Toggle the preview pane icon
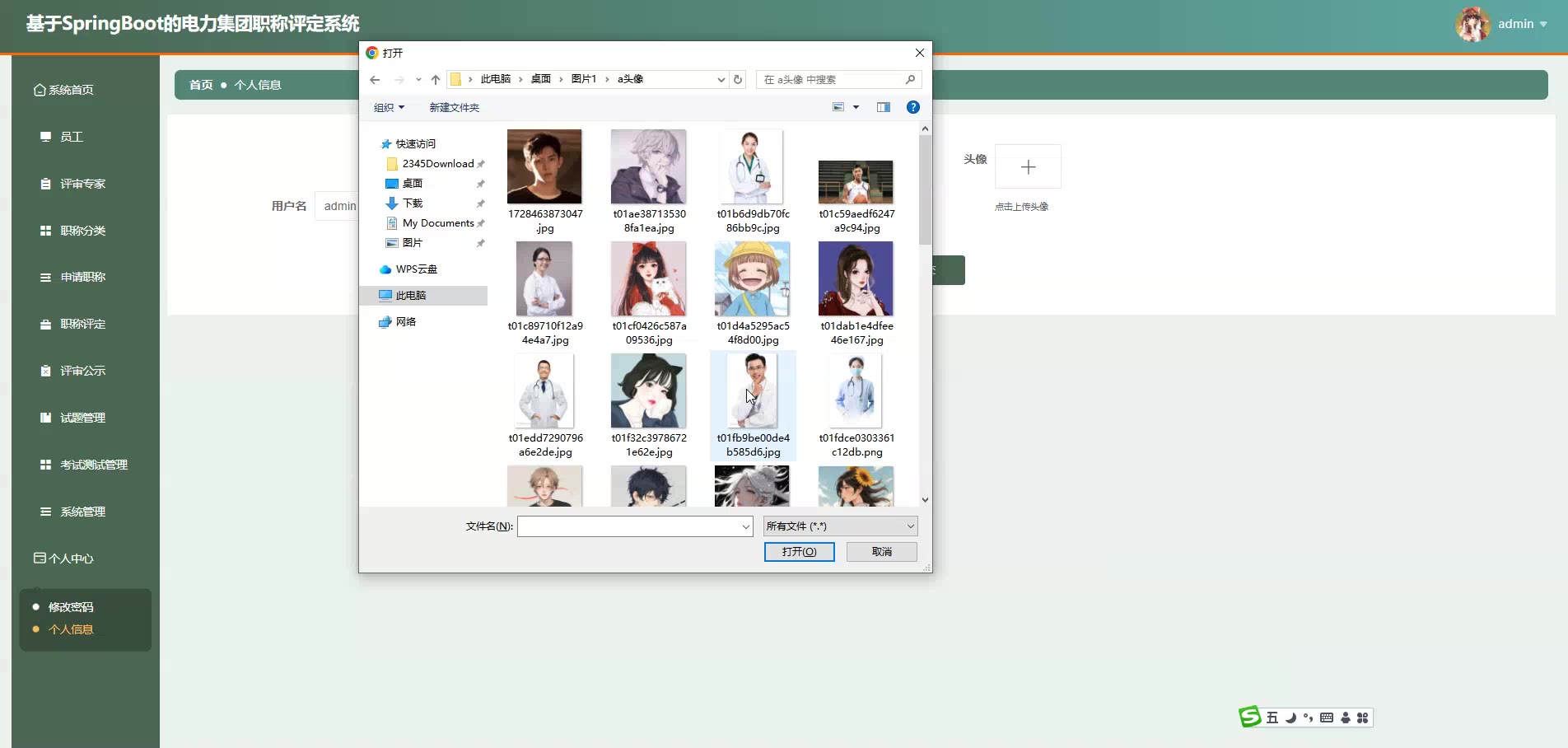Image resolution: width=1568 pixels, height=748 pixels. coord(884,107)
